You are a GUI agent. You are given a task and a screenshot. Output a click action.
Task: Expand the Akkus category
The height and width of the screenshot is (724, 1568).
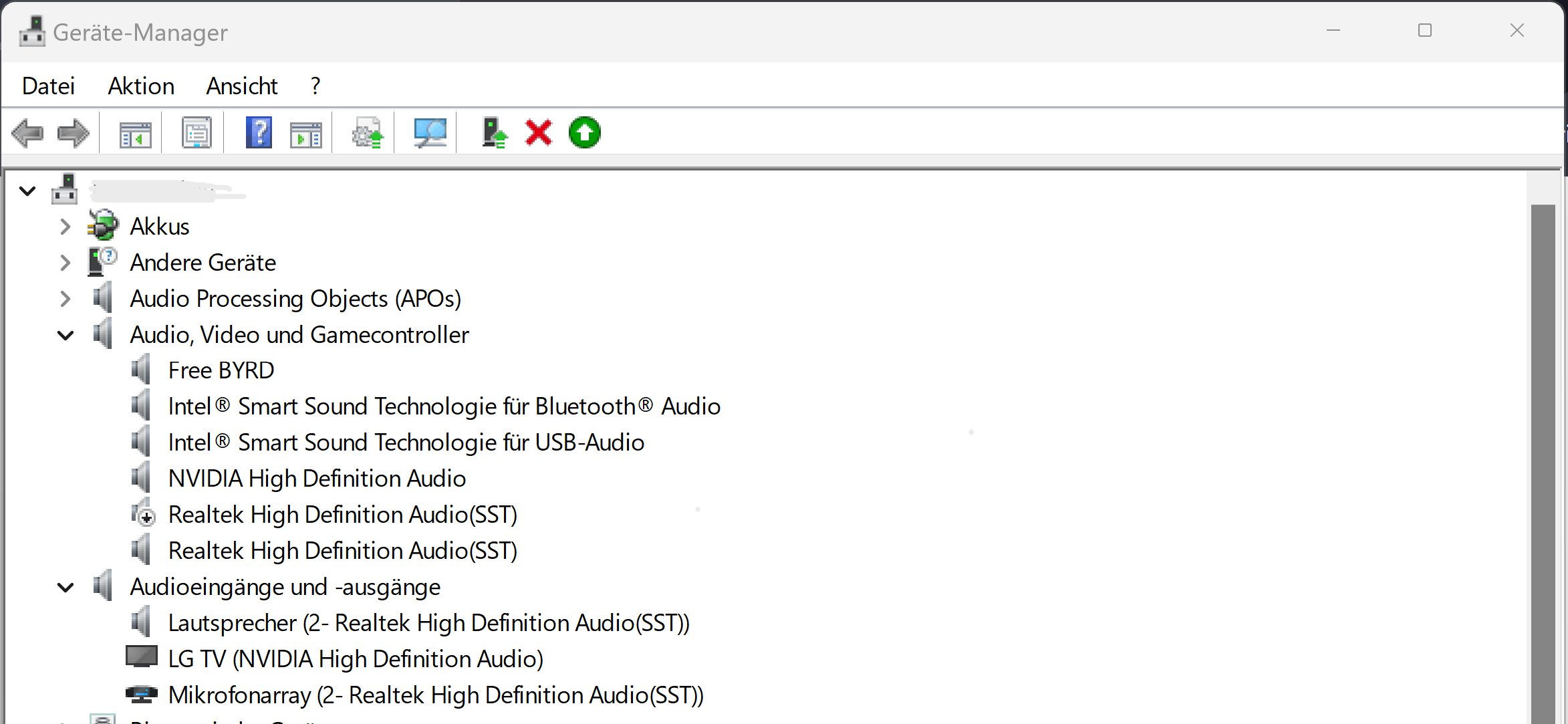pyautogui.click(x=65, y=227)
